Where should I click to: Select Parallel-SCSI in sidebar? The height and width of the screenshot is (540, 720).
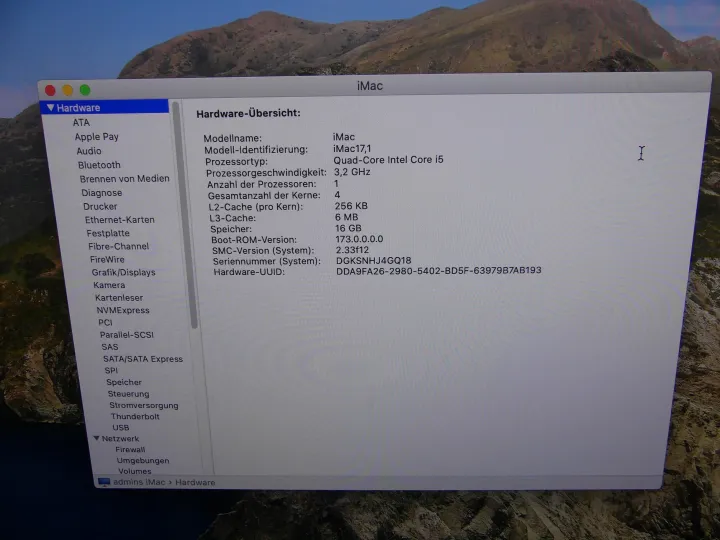coord(127,335)
